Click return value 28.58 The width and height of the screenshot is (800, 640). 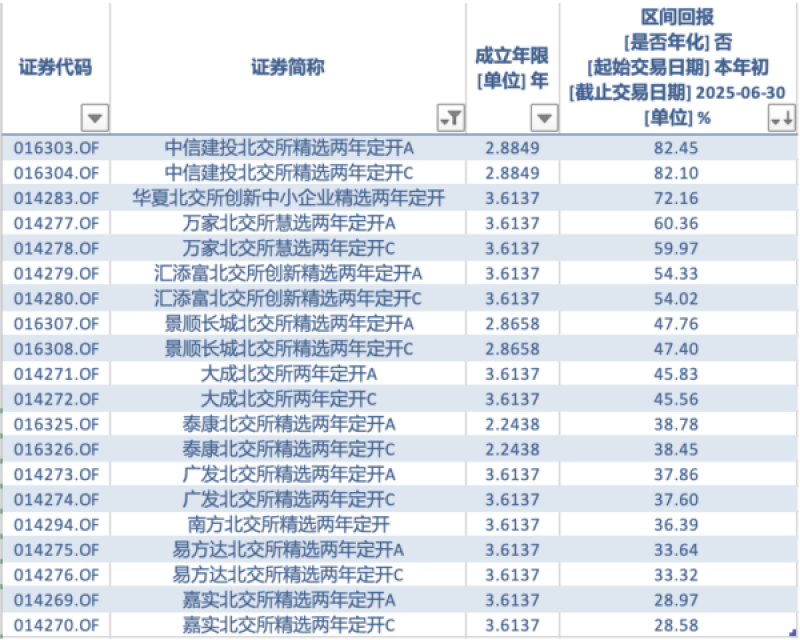pos(676,625)
